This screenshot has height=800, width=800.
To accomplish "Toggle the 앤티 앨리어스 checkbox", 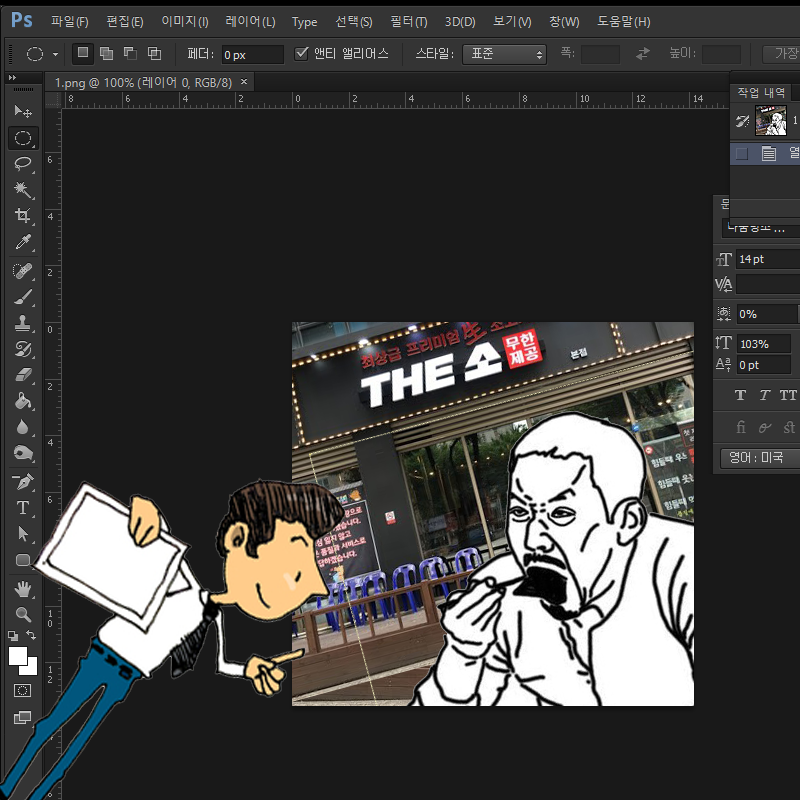I will pos(302,53).
